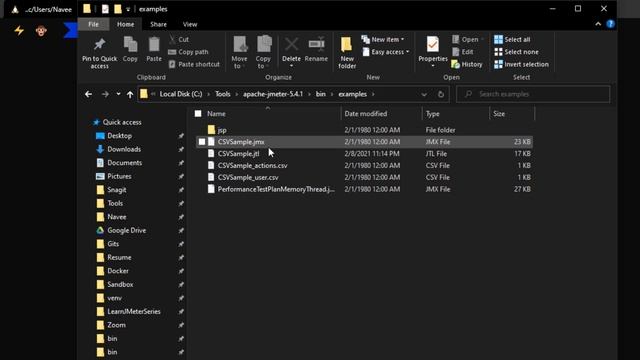The height and width of the screenshot is (360, 640).
Task: Click Invert selection
Action: (521, 64)
